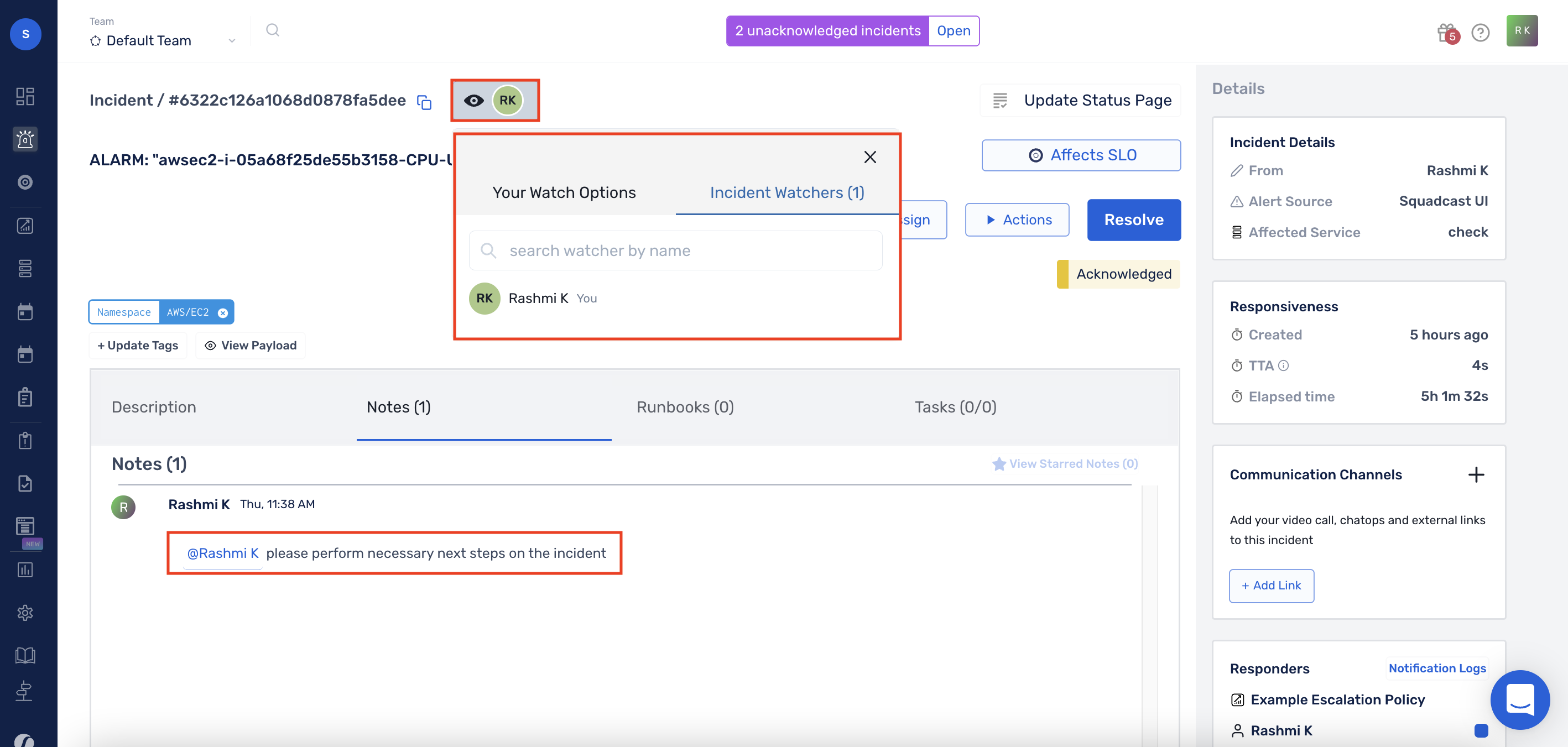
Task: Switch to the Your Watch Options tab
Action: pos(564,192)
